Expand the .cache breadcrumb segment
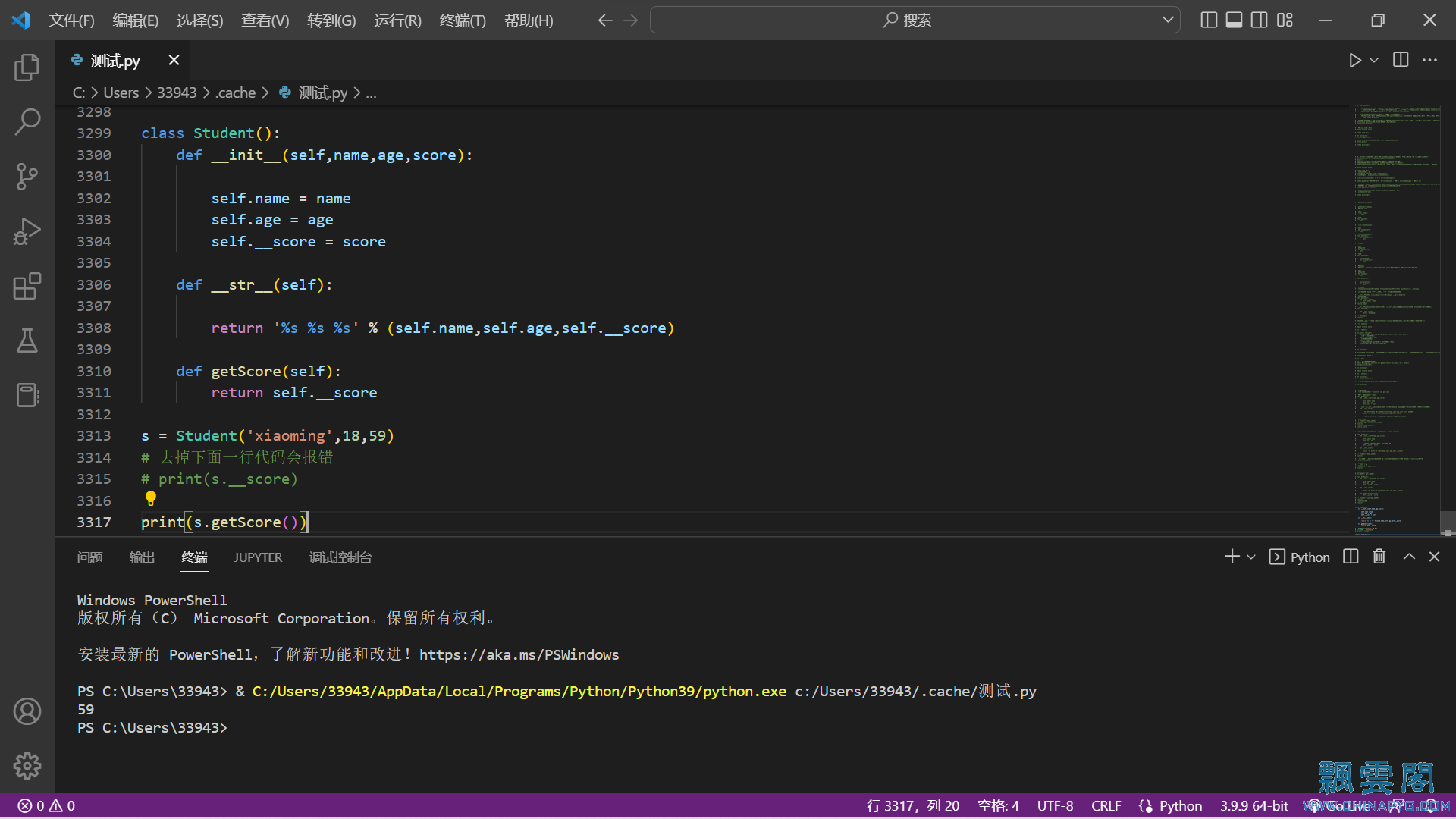The width and height of the screenshot is (1456, 819). pos(236,93)
